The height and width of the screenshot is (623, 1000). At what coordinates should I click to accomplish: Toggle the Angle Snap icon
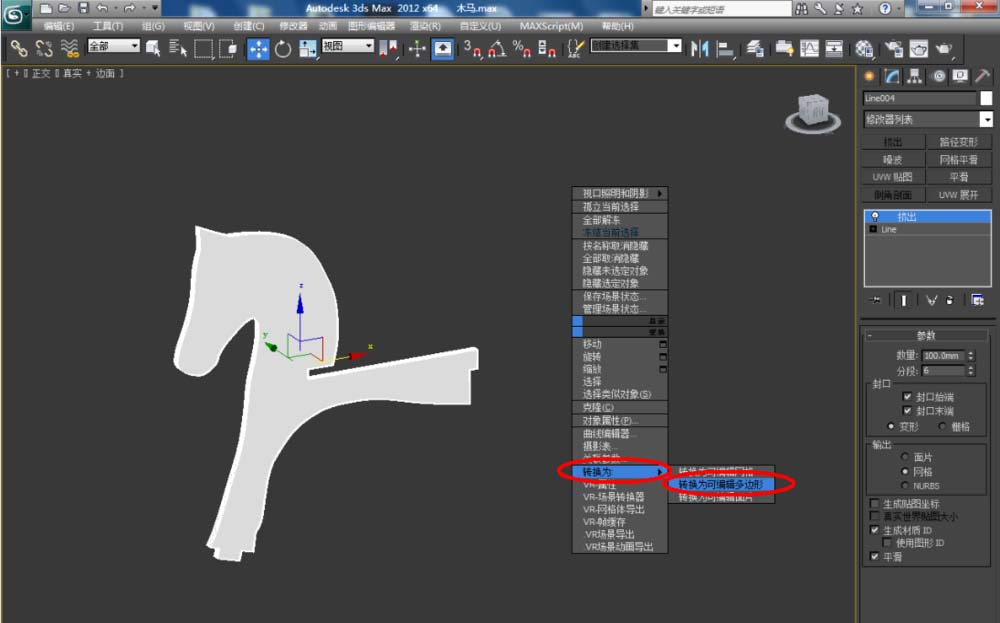pos(497,49)
